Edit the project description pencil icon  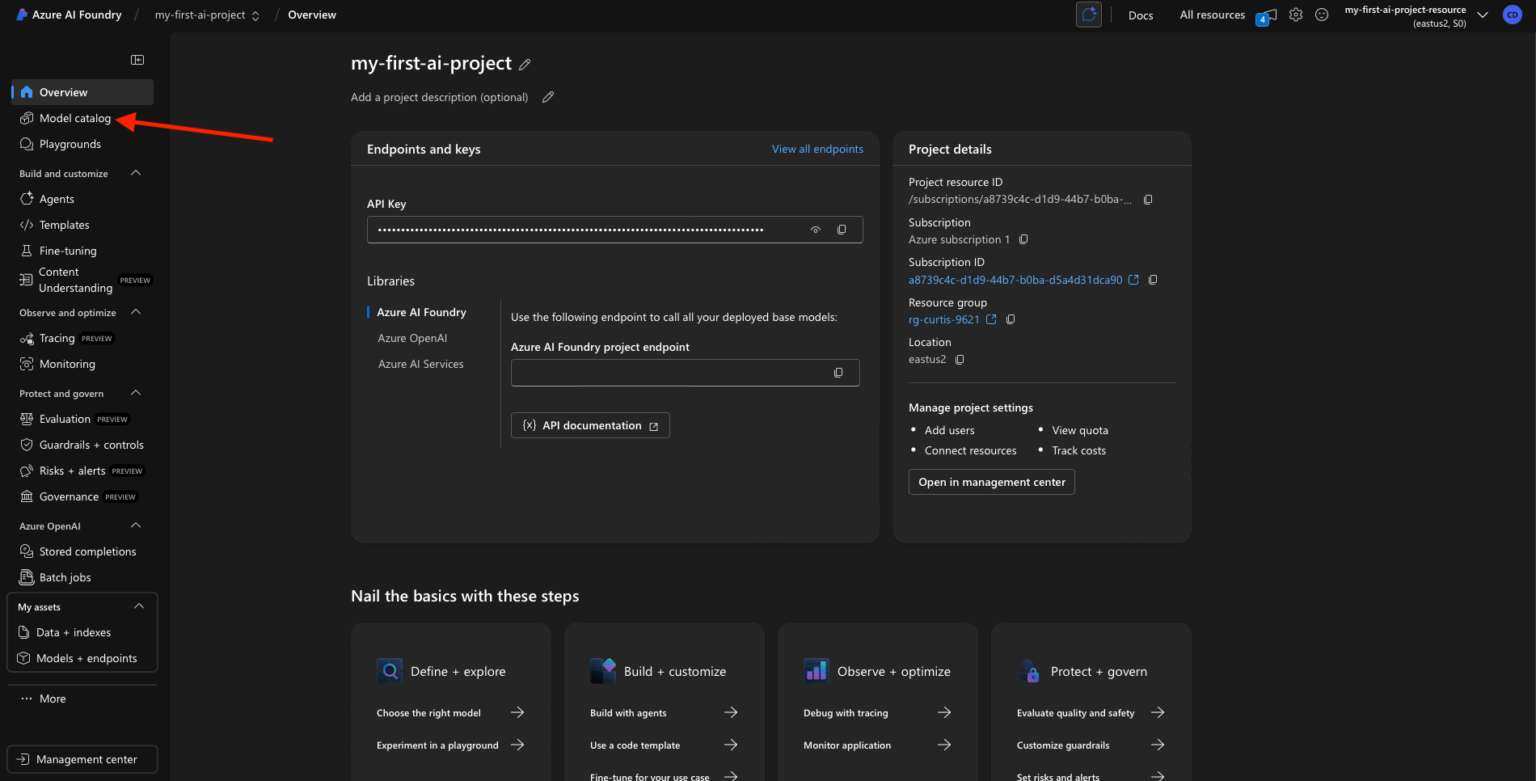pos(548,97)
